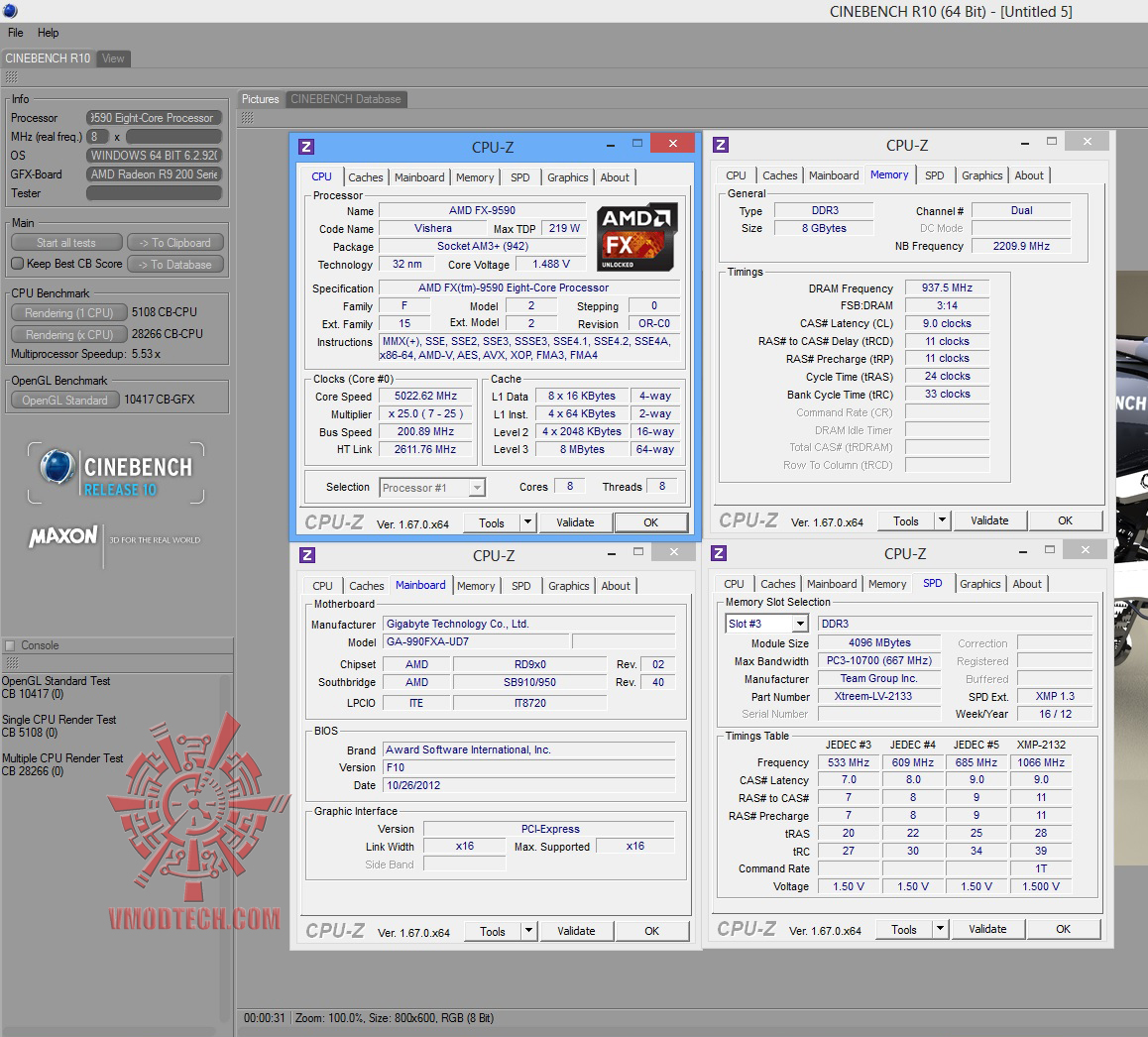Open the File menu
This screenshot has height=1037, width=1148.
[x=16, y=33]
